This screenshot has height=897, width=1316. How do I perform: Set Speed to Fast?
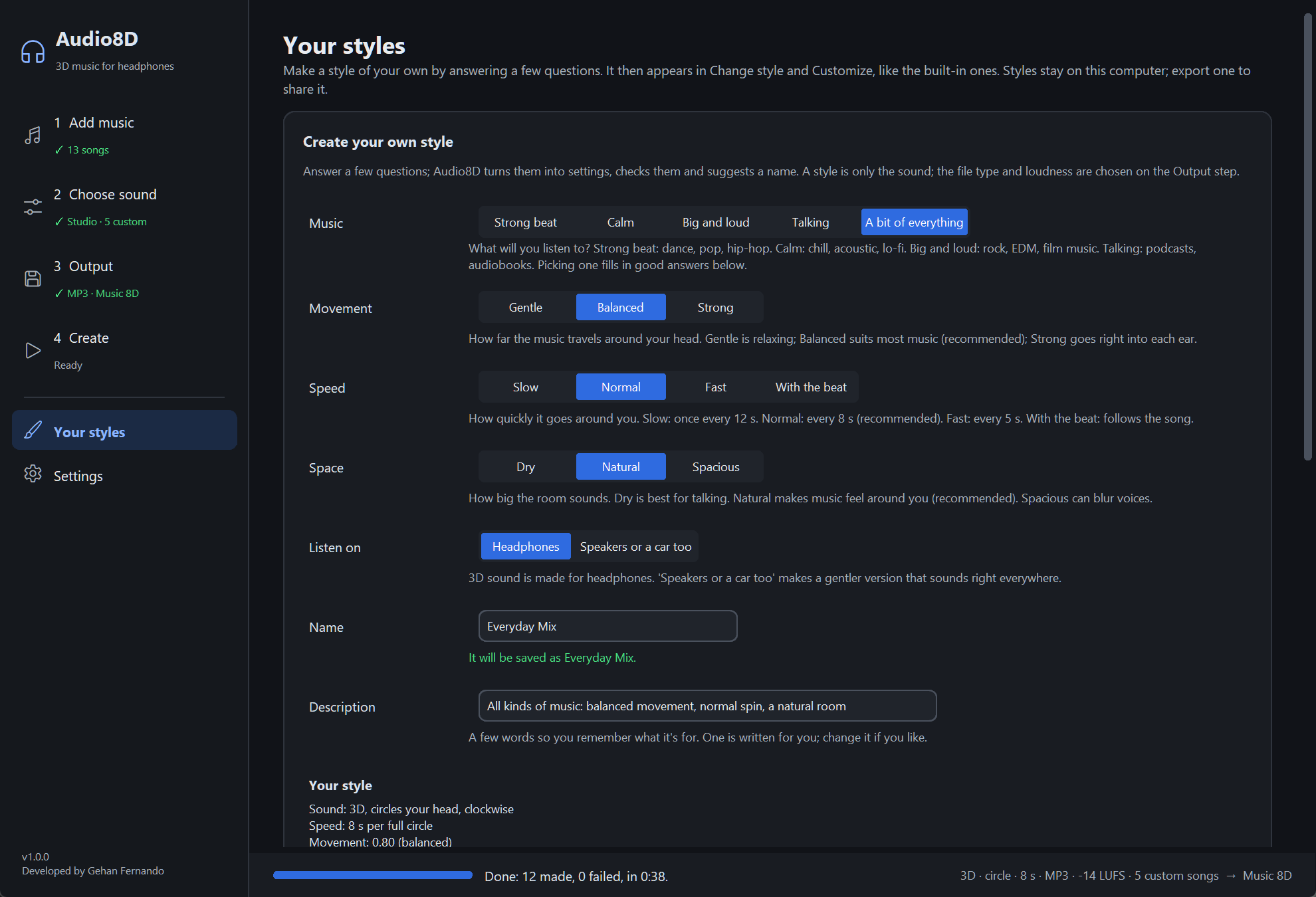click(716, 387)
